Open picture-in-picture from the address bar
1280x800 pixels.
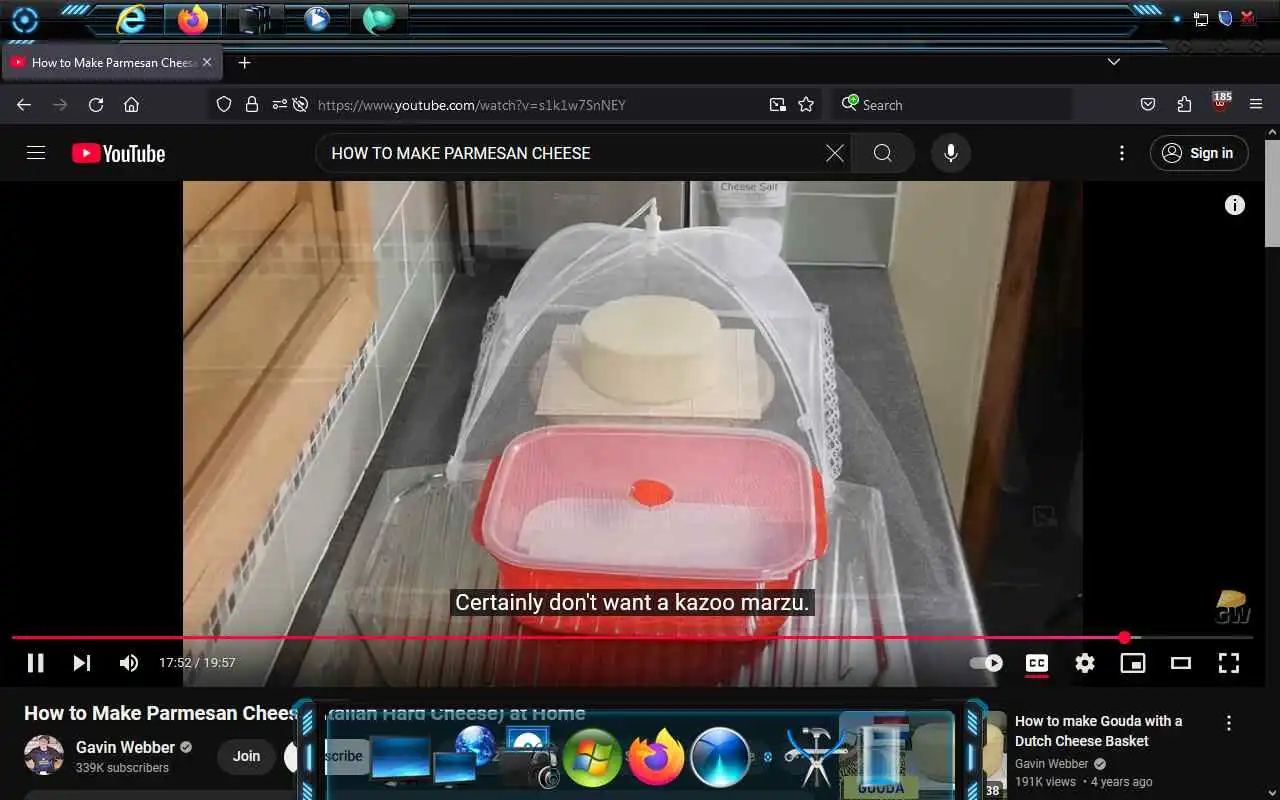pyautogui.click(x=777, y=105)
